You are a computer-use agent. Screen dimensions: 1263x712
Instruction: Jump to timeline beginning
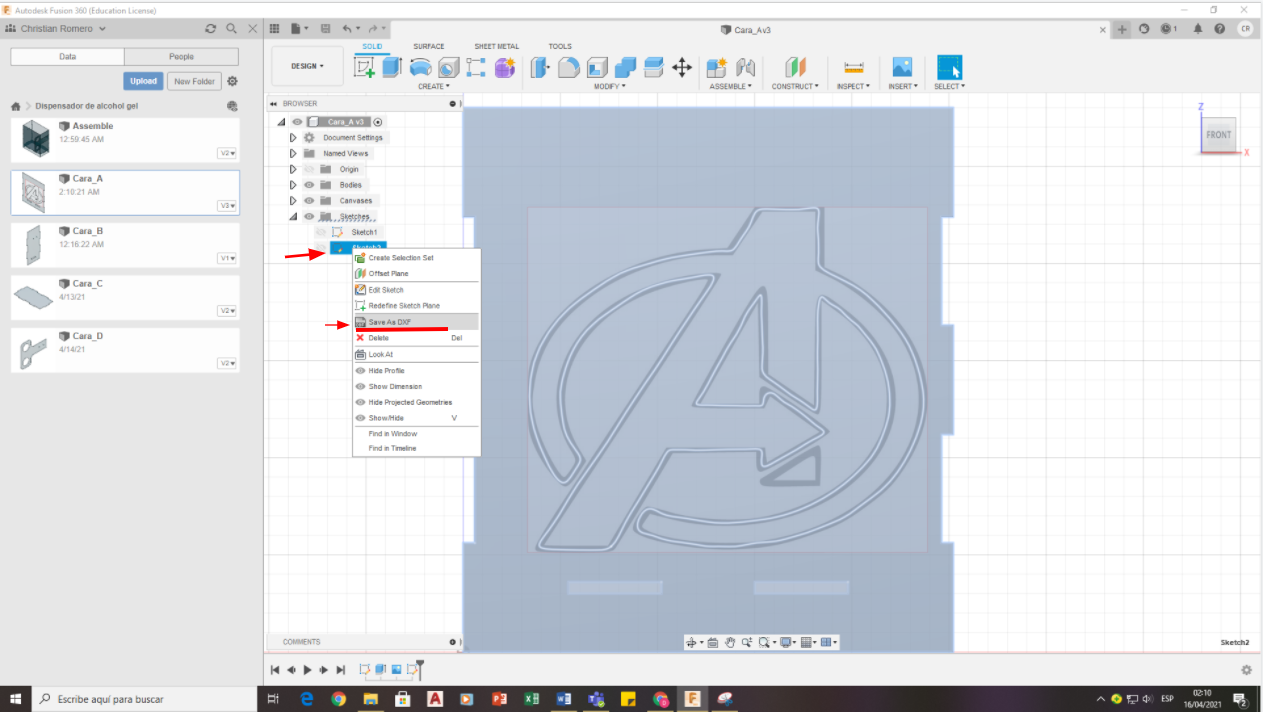click(x=275, y=670)
